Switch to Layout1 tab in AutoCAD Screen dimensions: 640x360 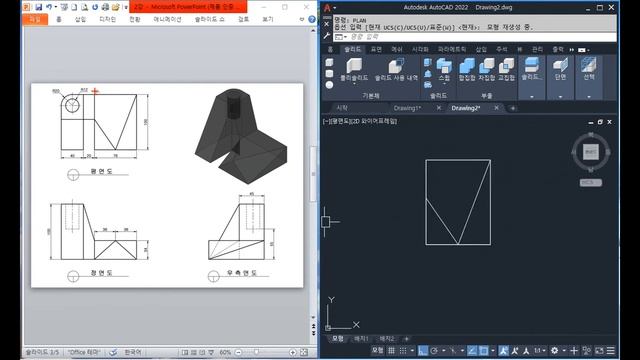[361, 339]
